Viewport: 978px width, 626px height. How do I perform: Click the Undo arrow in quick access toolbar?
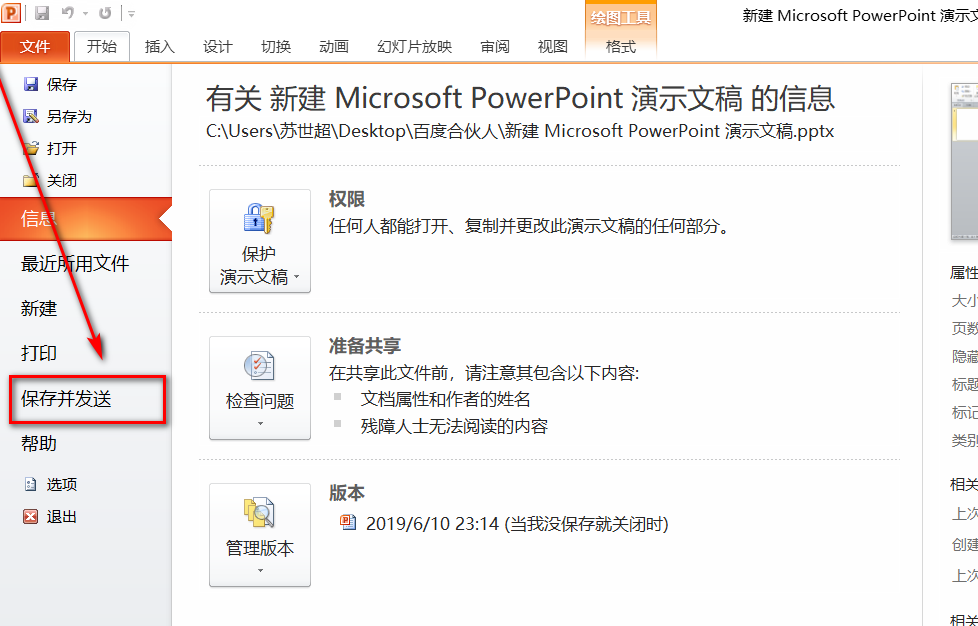68,12
